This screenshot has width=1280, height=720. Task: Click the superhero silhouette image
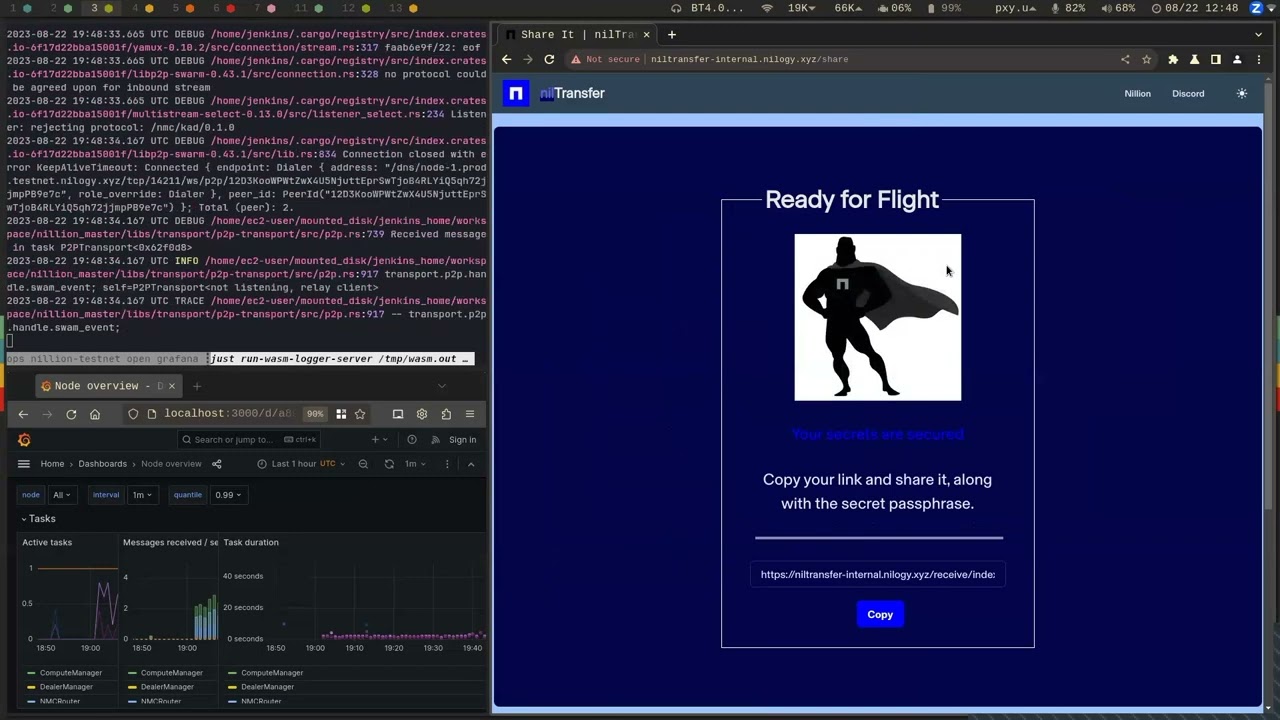(x=878, y=317)
